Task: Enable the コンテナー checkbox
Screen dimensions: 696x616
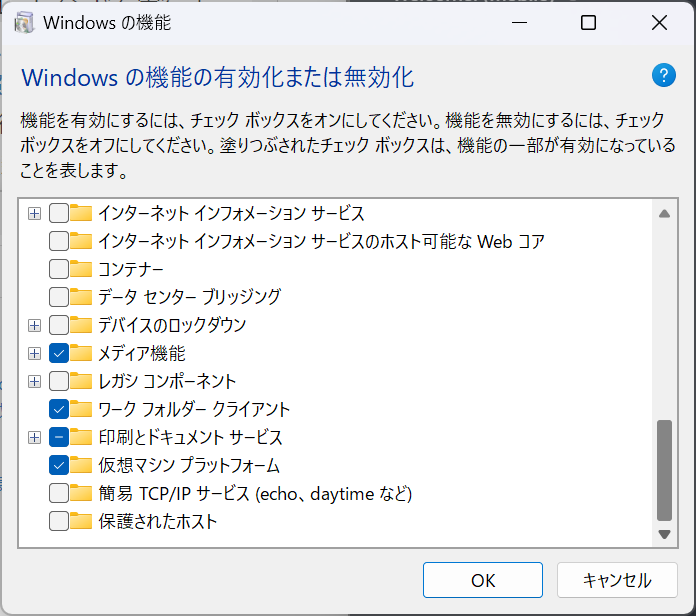Action: tap(59, 269)
